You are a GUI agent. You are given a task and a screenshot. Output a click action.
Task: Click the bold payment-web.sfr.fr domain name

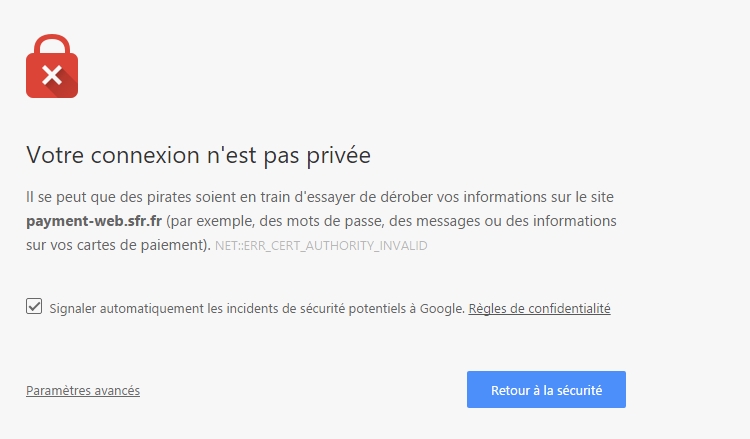click(x=94, y=221)
